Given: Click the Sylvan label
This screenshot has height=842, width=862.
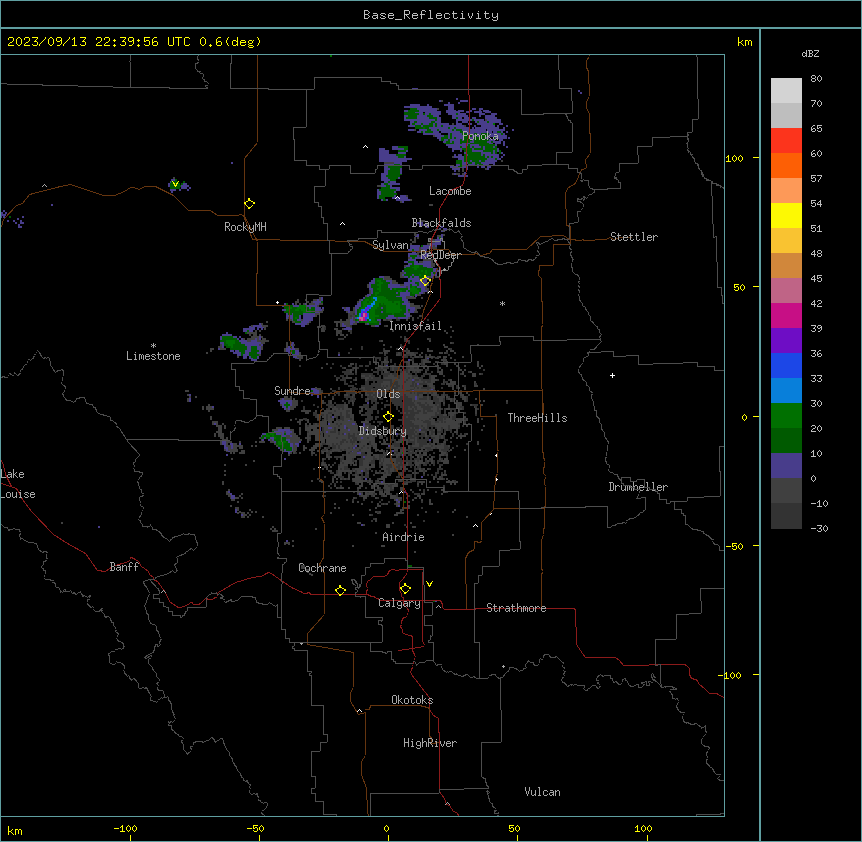Looking at the screenshot, I should [x=390, y=245].
